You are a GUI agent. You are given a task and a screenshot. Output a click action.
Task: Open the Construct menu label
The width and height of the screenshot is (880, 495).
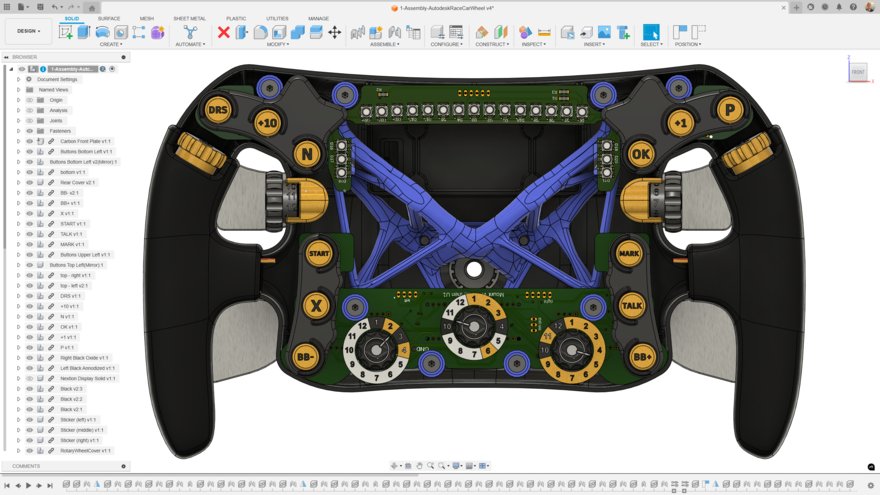coord(491,44)
